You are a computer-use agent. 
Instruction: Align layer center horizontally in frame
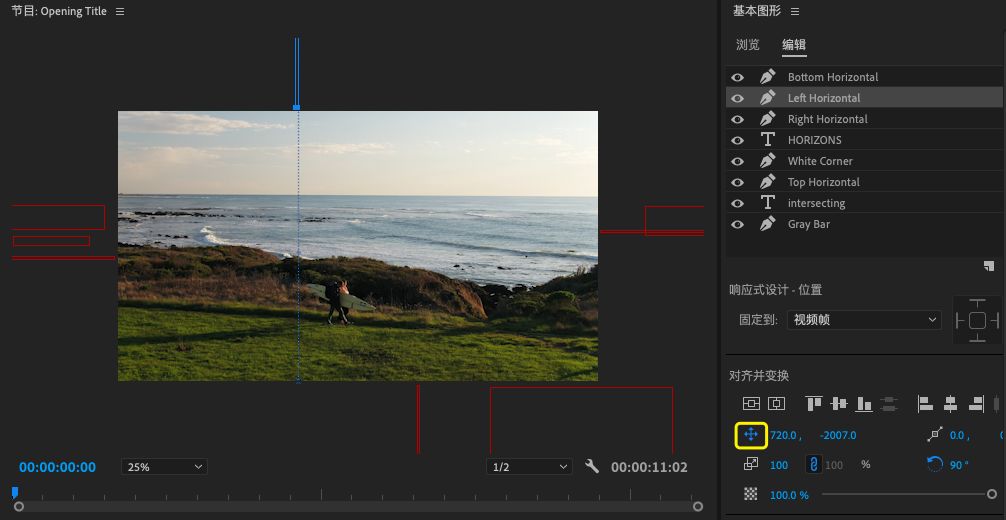coord(777,404)
